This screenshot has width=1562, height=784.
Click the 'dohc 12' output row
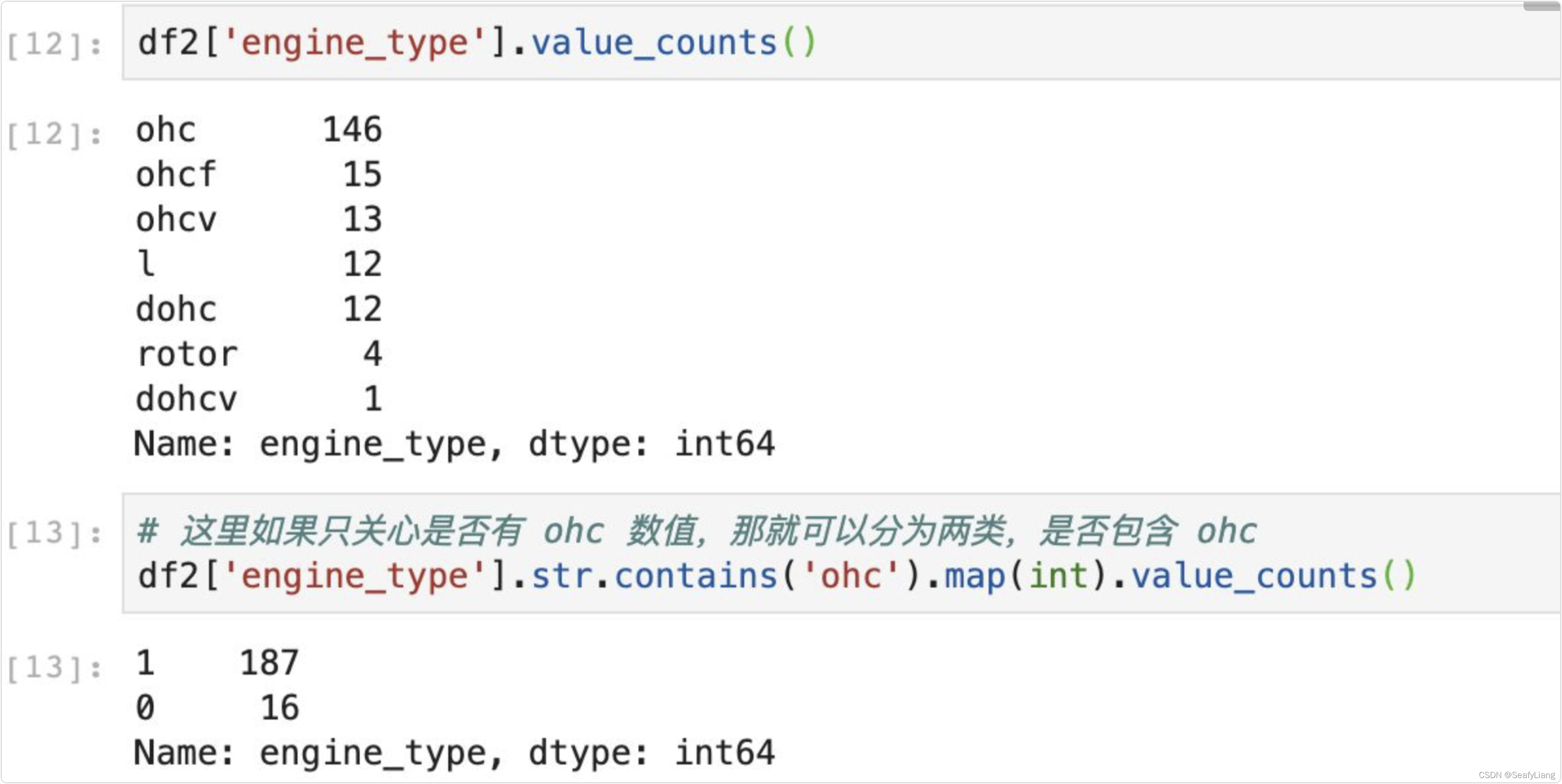pyautogui.click(x=259, y=309)
